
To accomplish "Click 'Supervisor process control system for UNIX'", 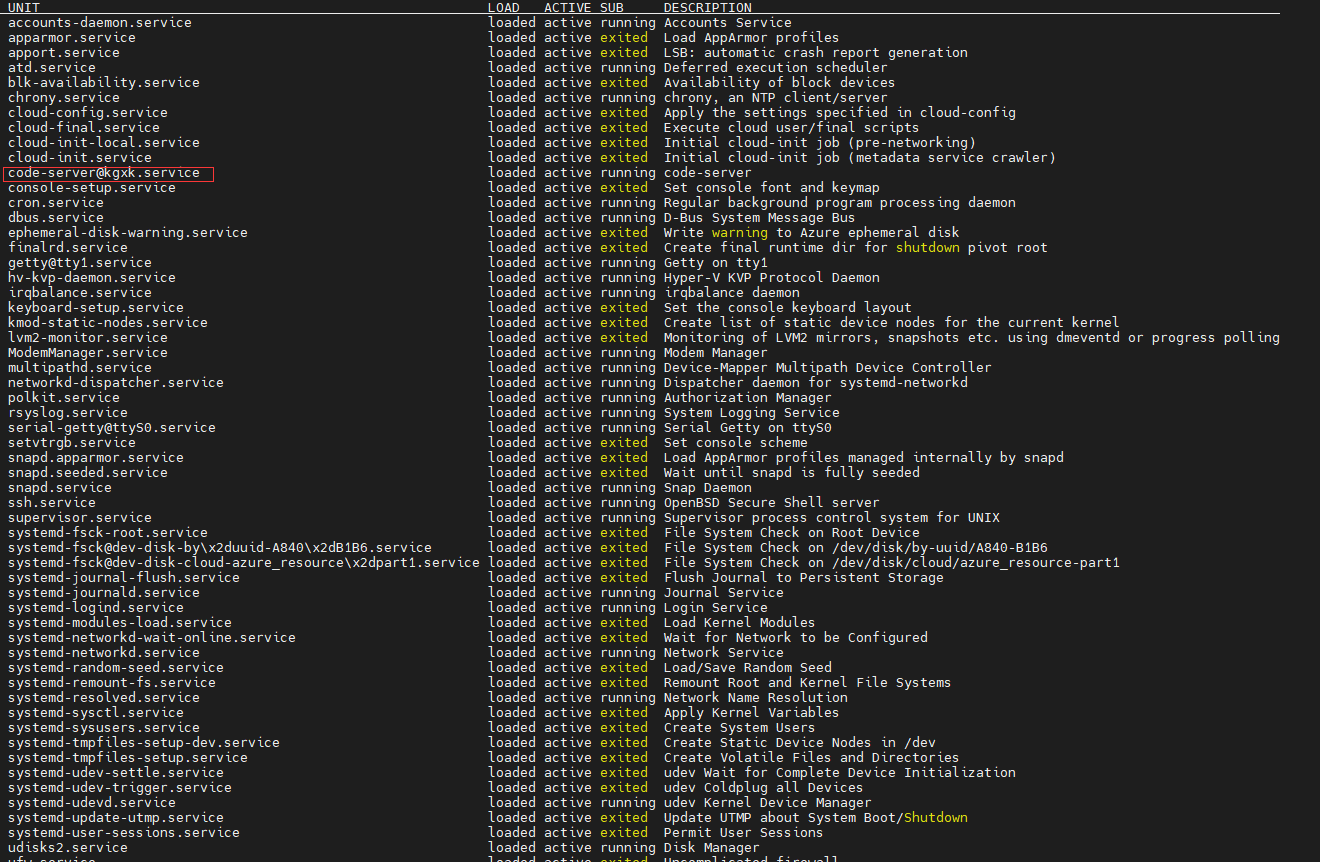I will pos(832,518).
